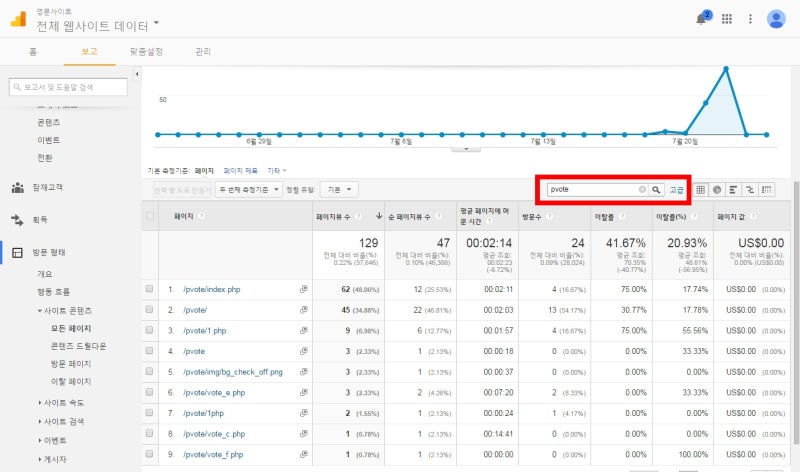The height and width of the screenshot is (472, 800).
Task: Check the /pvote/1php row checkbox
Action: pyautogui.click(x=149, y=413)
